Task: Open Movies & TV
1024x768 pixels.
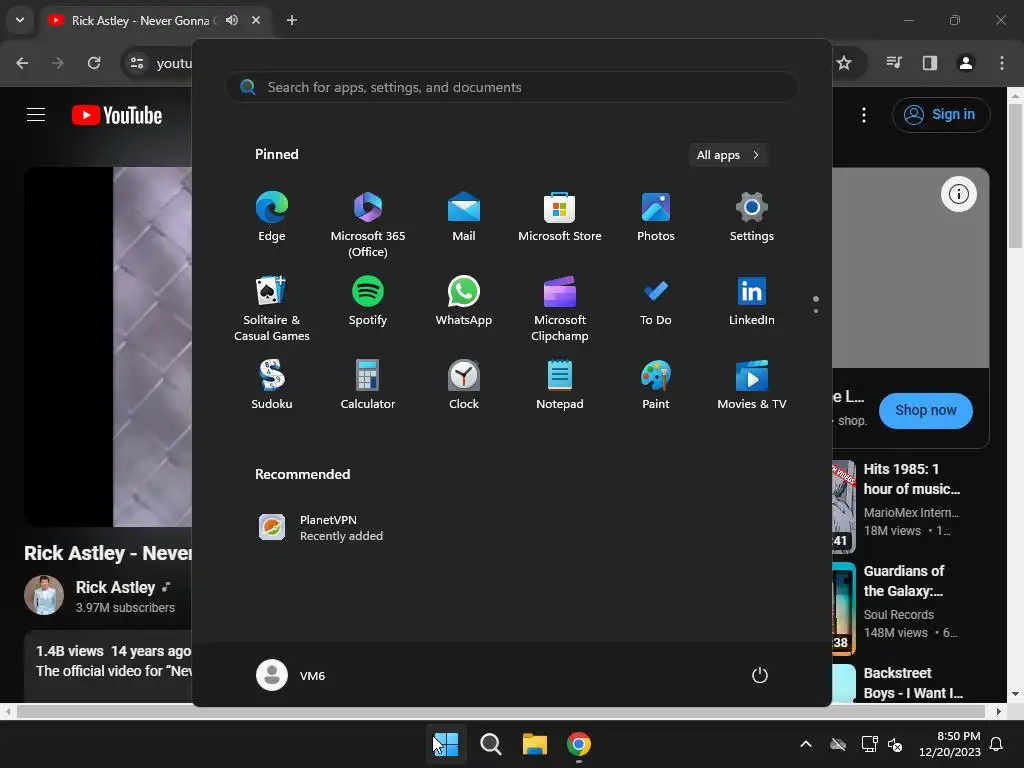Action: point(752,385)
